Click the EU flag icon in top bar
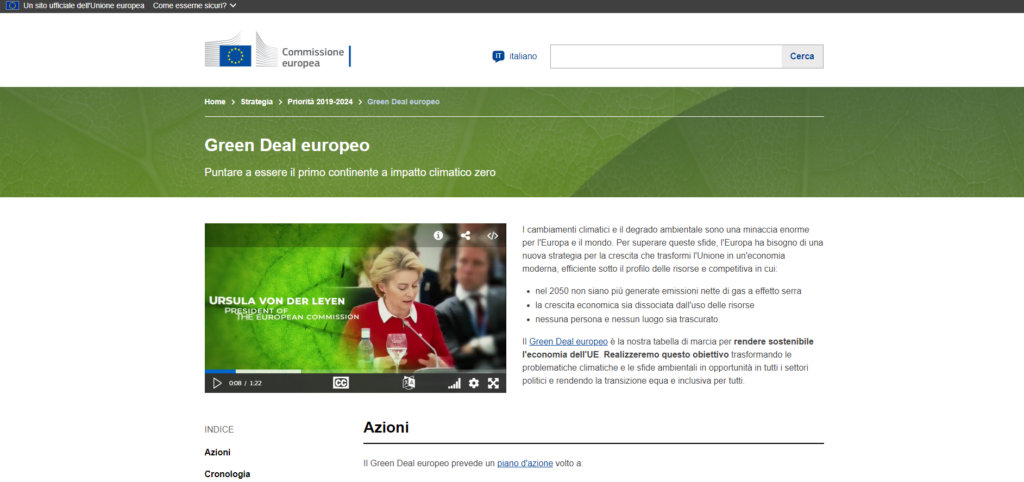 12,5
